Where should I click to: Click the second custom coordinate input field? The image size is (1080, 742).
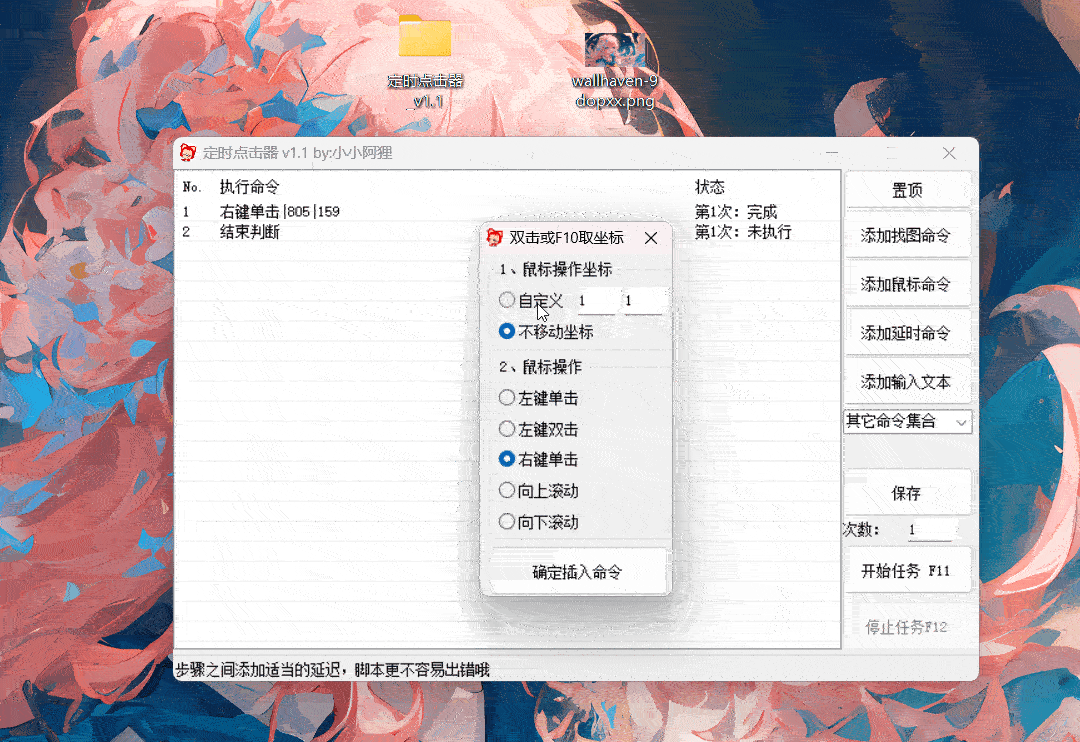(x=643, y=301)
